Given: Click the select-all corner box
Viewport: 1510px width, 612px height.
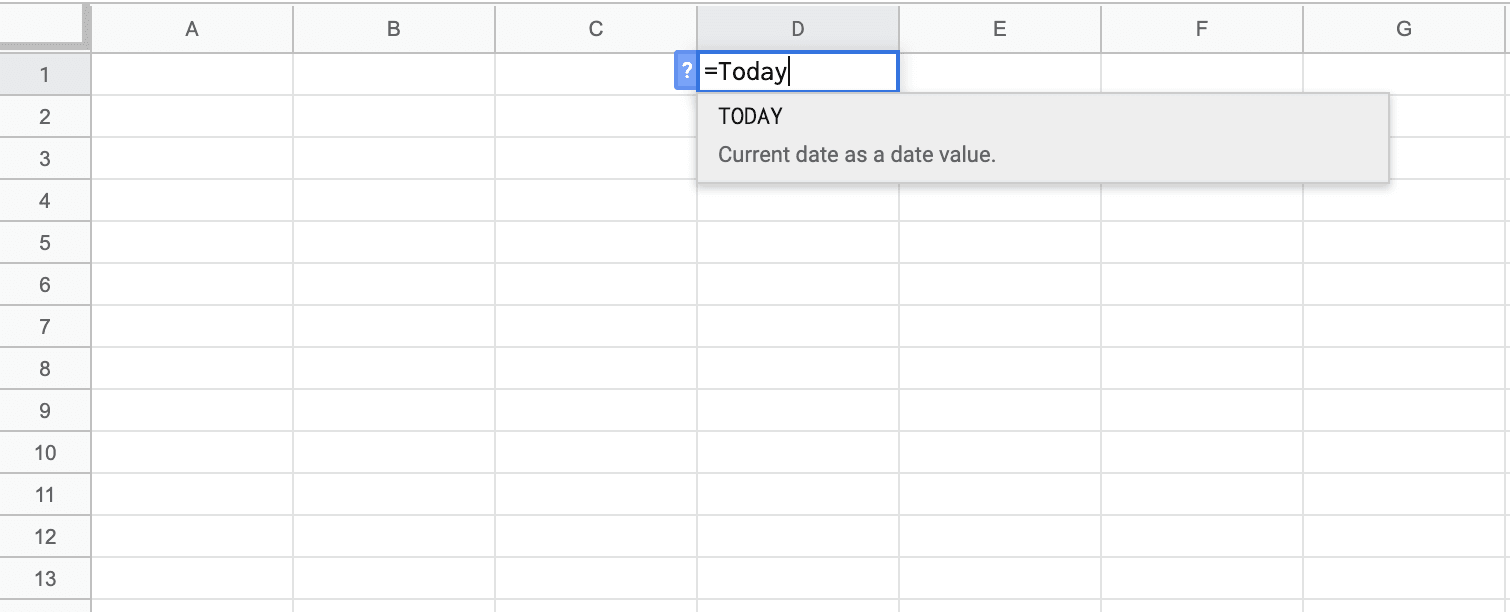Looking at the screenshot, I should 45,27.
